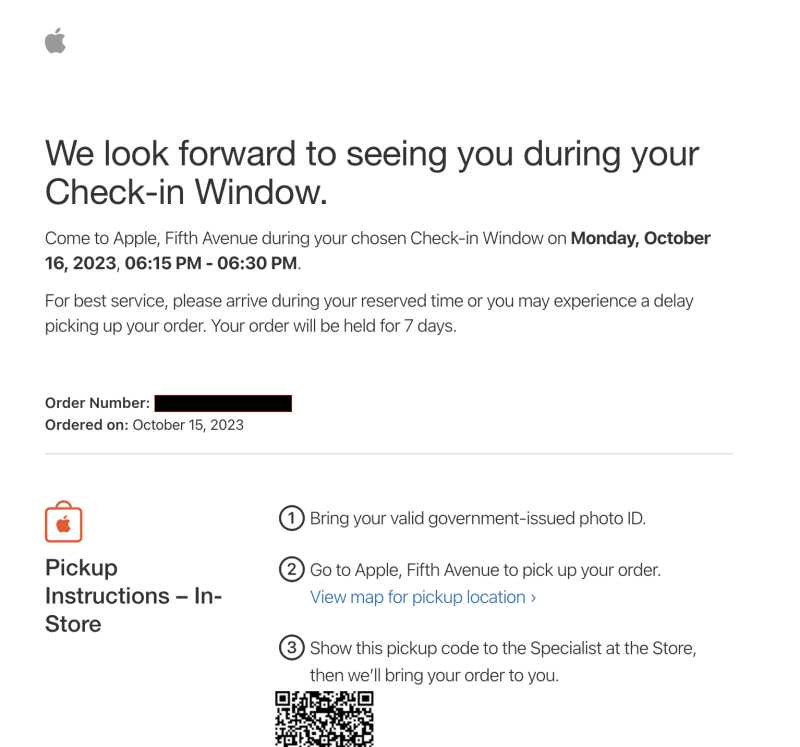800x747 pixels.
Task: Click the circled number 2 step icon
Action: 291,570
